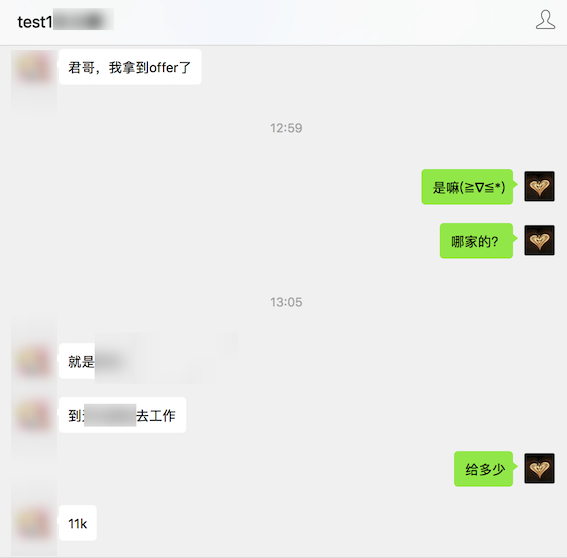Click the 12:59 timestamp label
Screen dimensions: 567x558
click(x=286, y=128)
